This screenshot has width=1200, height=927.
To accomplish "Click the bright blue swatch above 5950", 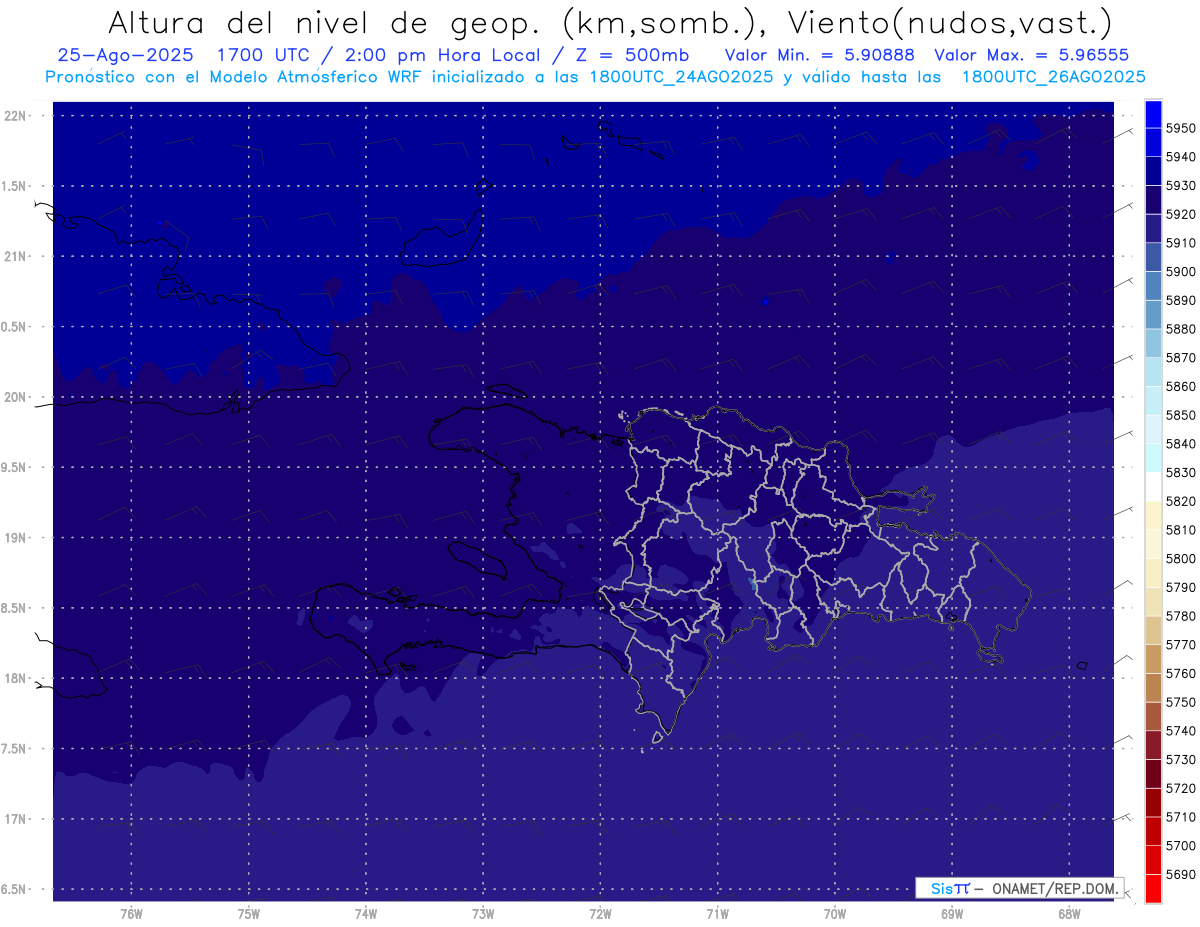I will click(1153, 113).
